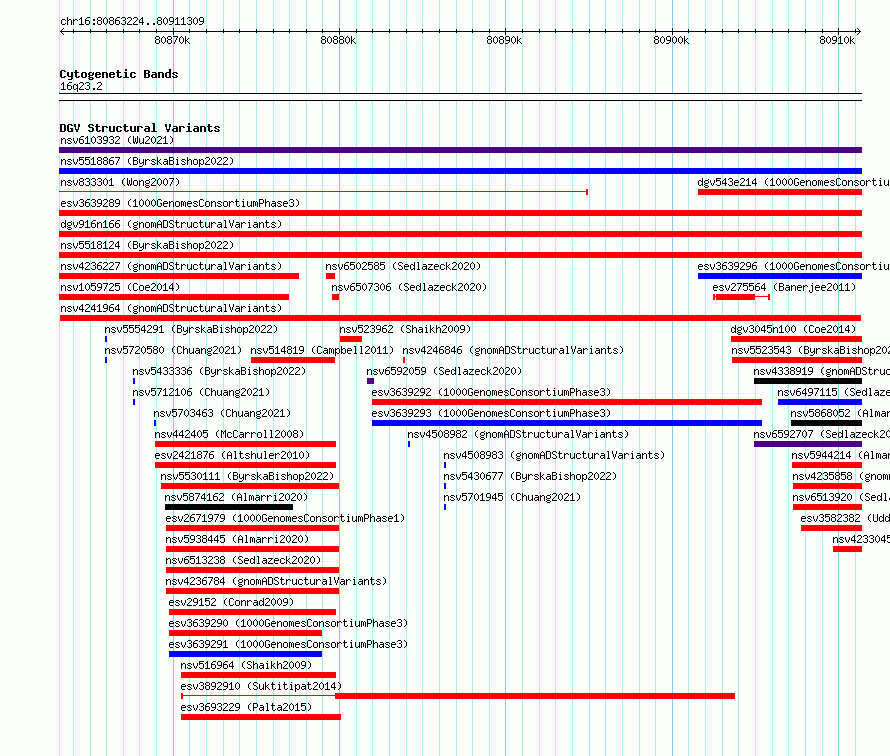Open esv2671979 (1000GenomesConsortiumPhase1) label
This screenshot has width=890, height=756.
click(x=285, y=518)
